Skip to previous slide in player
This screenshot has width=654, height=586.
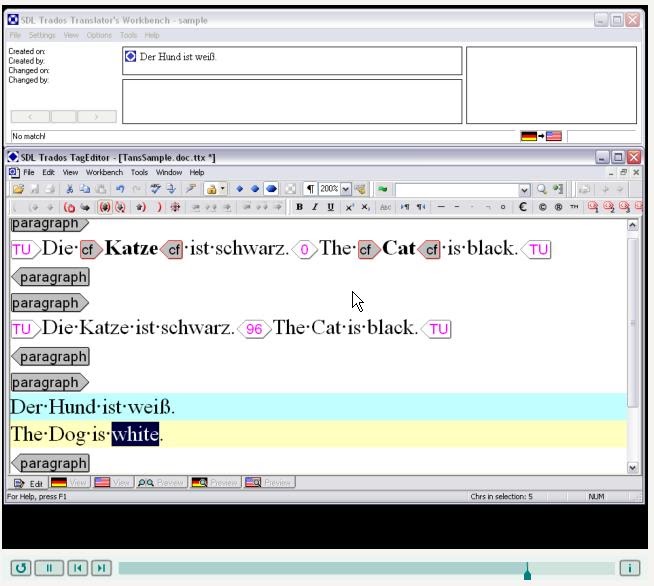click(x=78, y=568)
